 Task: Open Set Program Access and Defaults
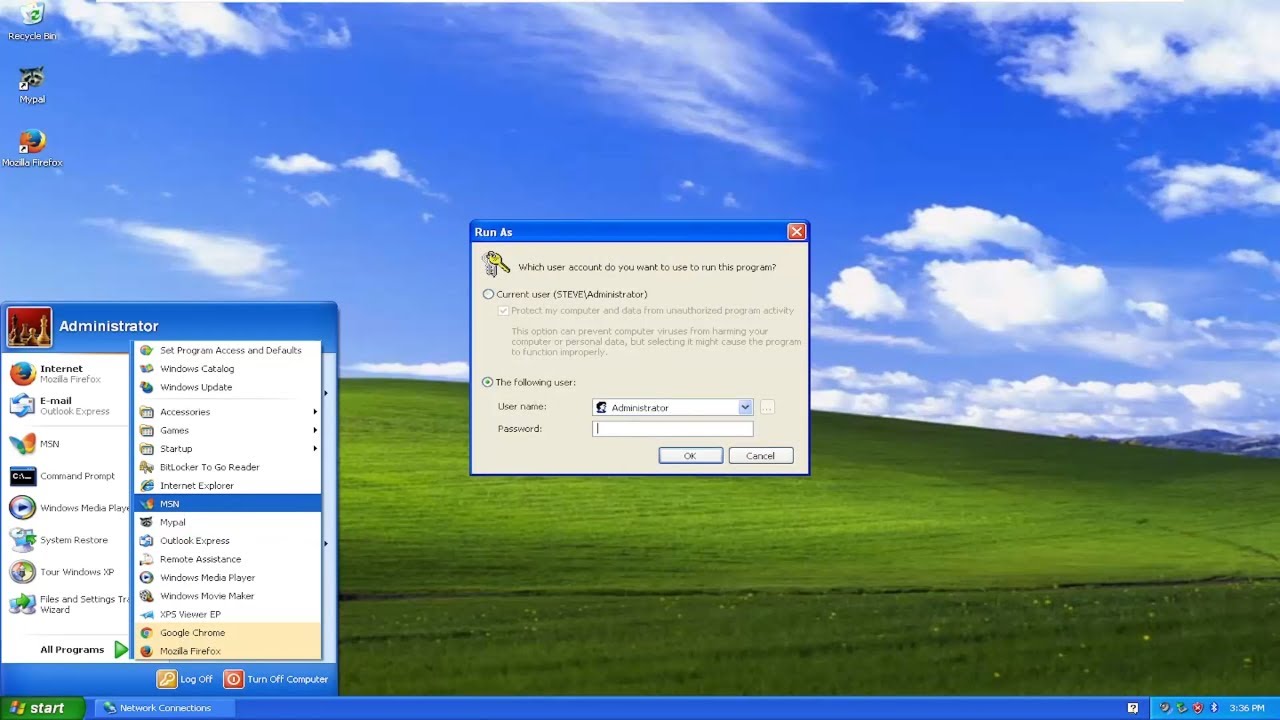click(x=228, y=350)
